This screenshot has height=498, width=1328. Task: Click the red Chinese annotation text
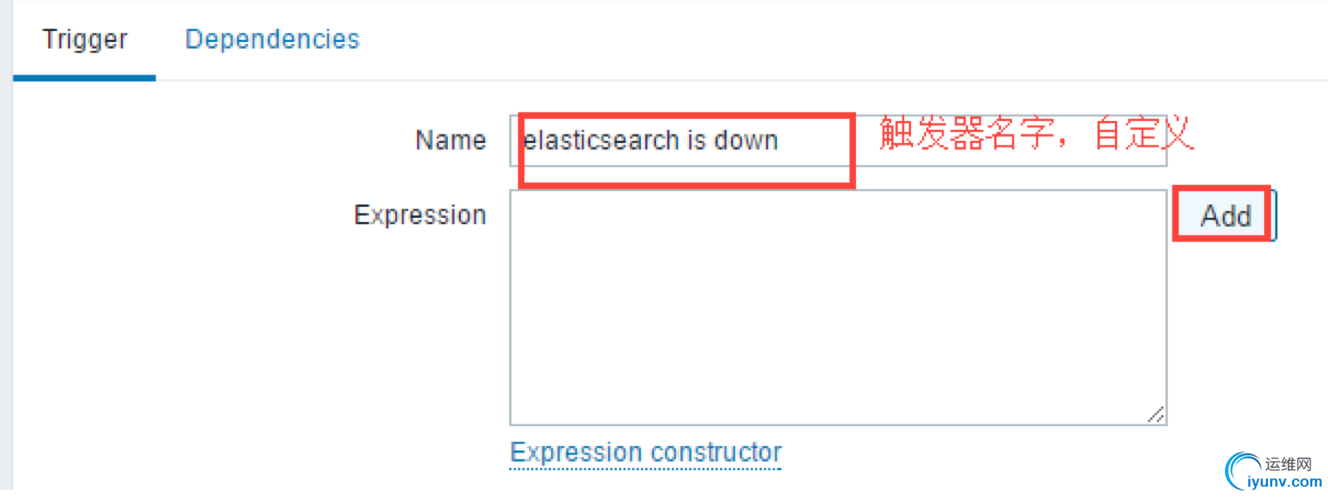point(1036,134)
